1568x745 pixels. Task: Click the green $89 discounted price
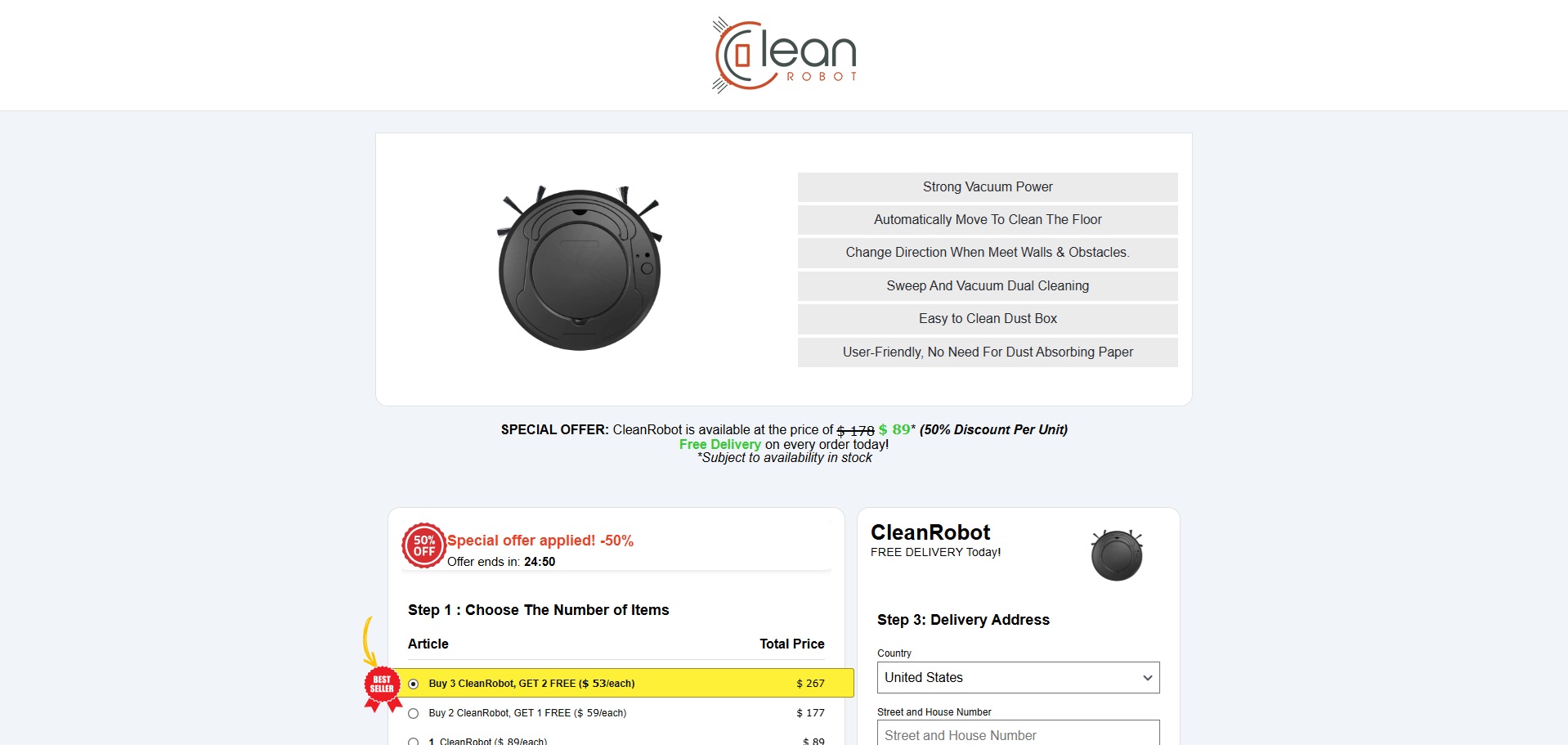894,429
